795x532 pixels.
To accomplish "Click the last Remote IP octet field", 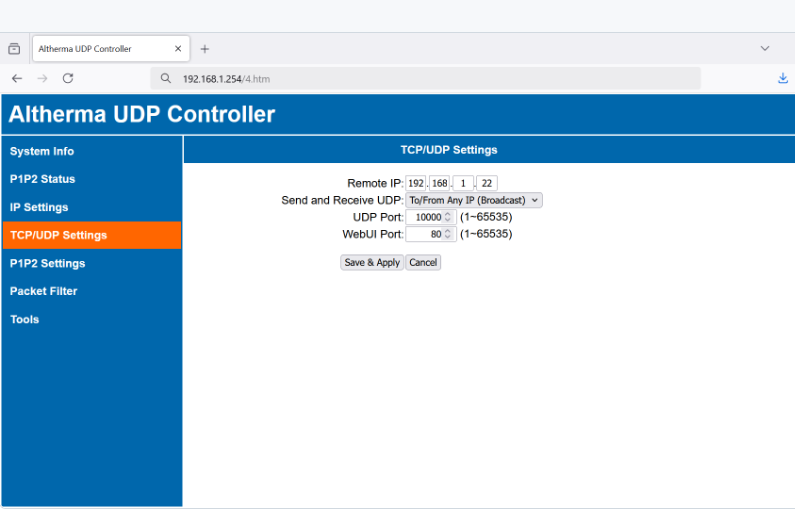I will click(487, 183).
